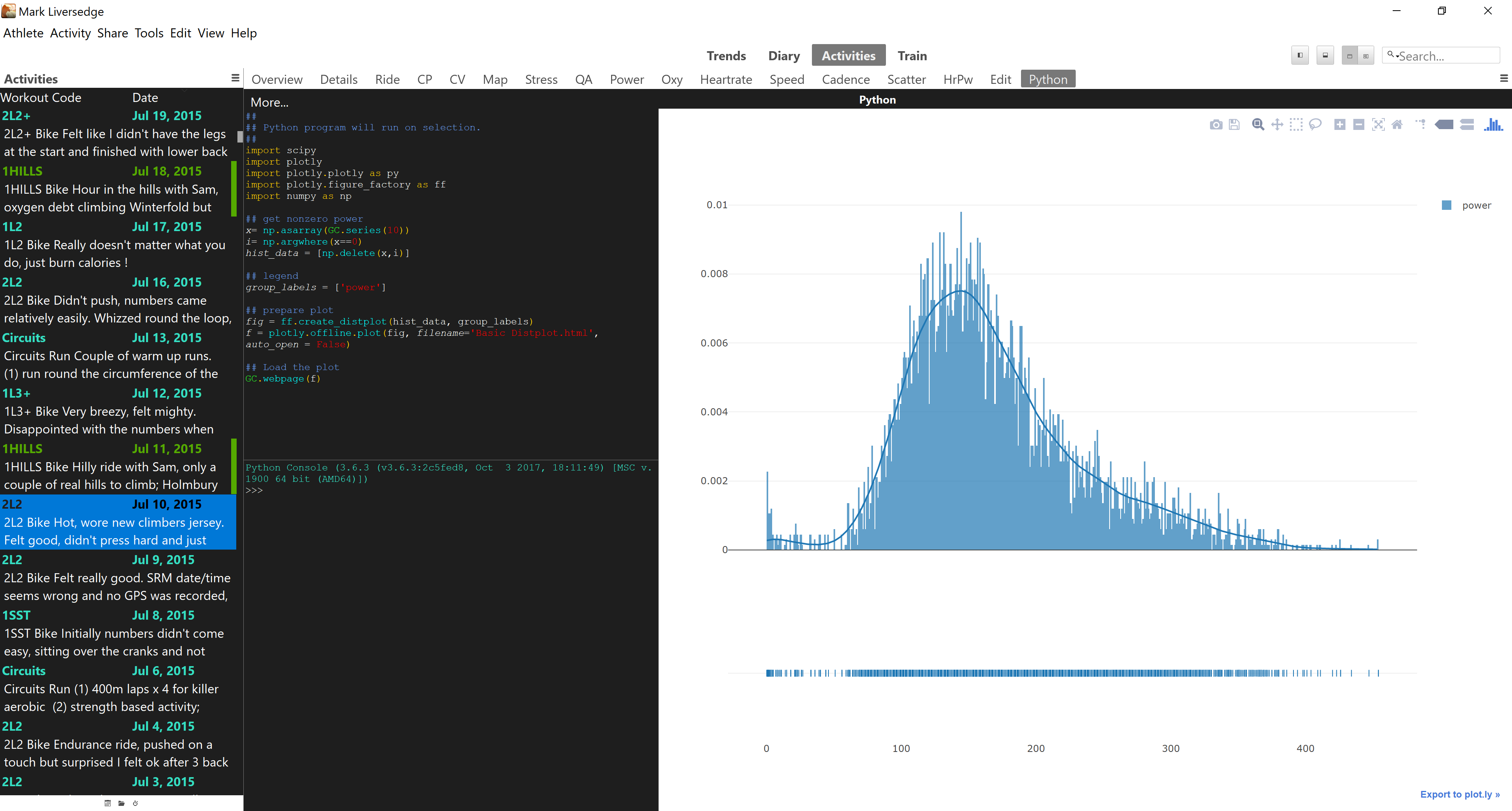
Task: Open the Trends view
Action: coord(726,56)
